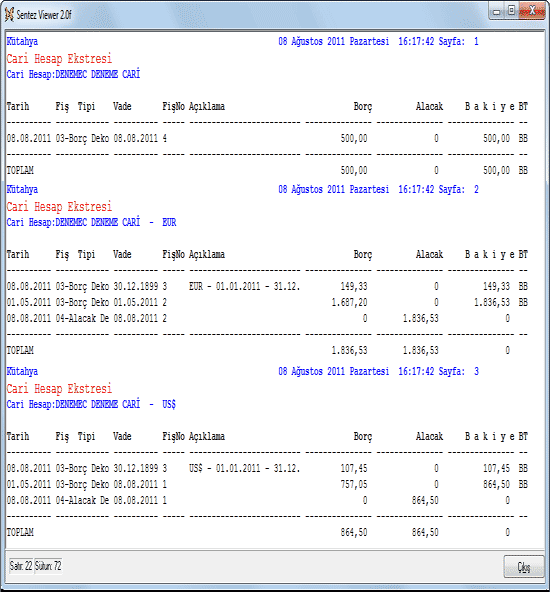Click the Sentez Viewer app icon in title bar
The image size is (550, 592).
tap(9, 15)
